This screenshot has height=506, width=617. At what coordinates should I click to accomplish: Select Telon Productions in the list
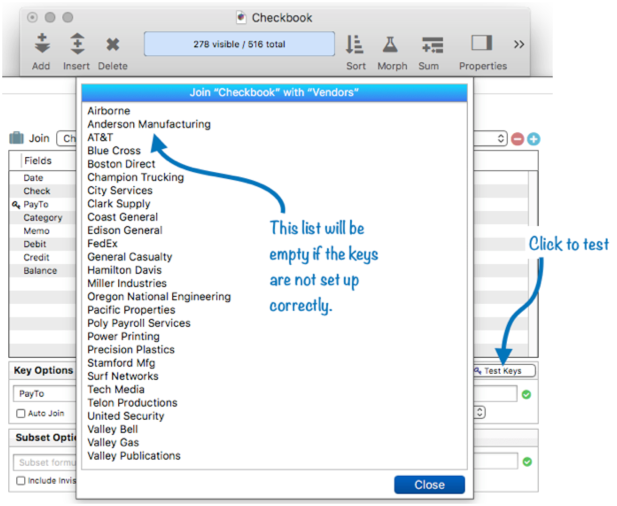pos(132,403)
